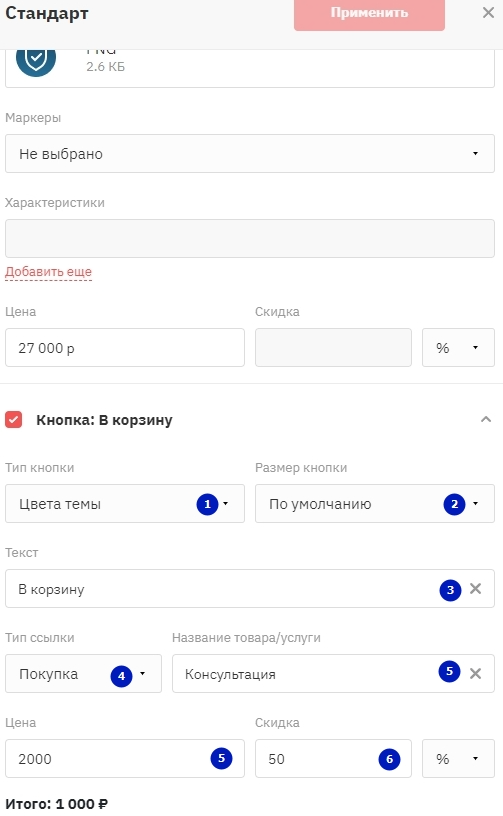Screen dimensions: 503x816
Task: Clear the 'В корзину' text field
Action: coord(475,589)
